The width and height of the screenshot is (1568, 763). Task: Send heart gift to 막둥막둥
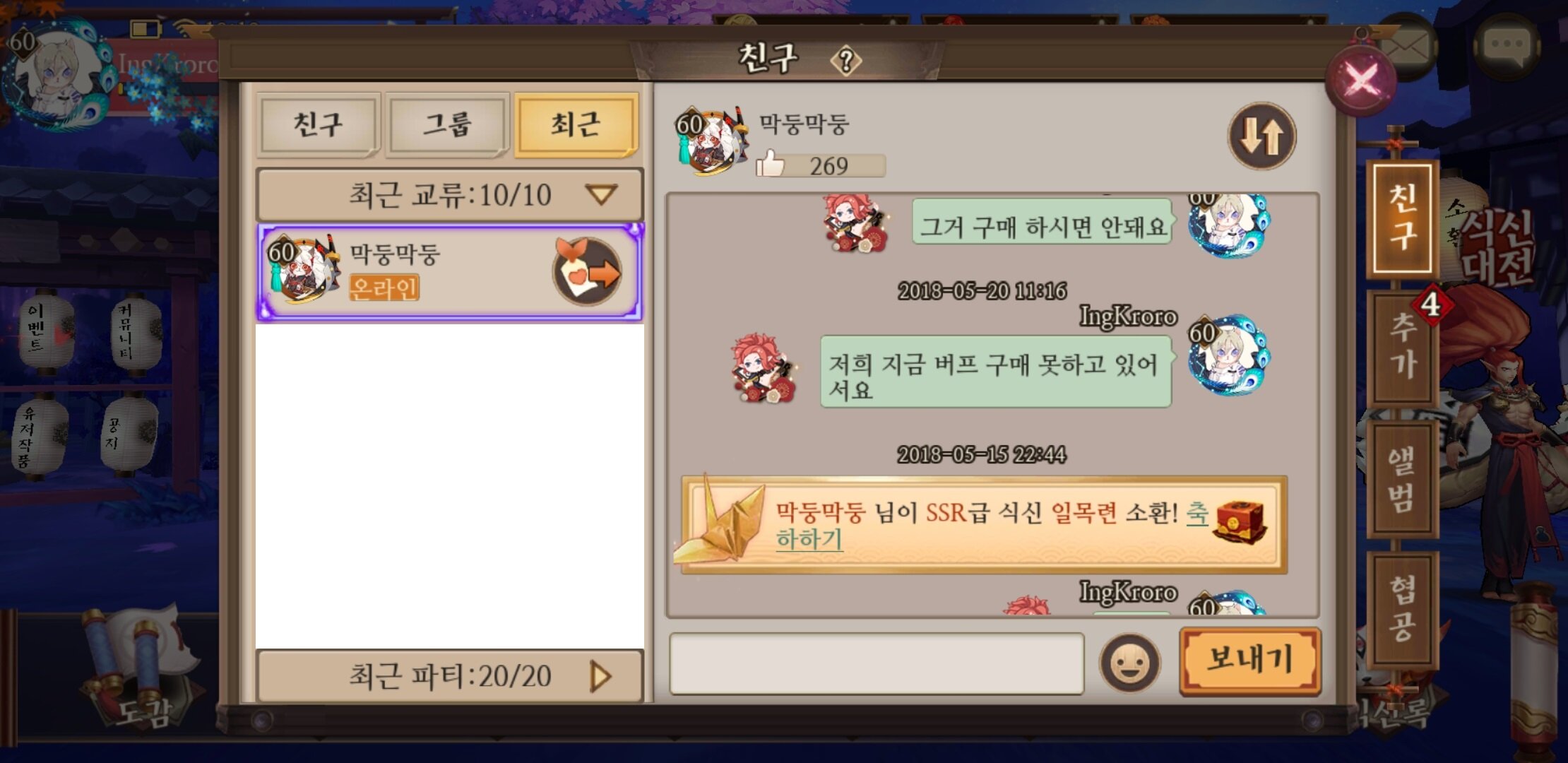click(x=588, y=272)
